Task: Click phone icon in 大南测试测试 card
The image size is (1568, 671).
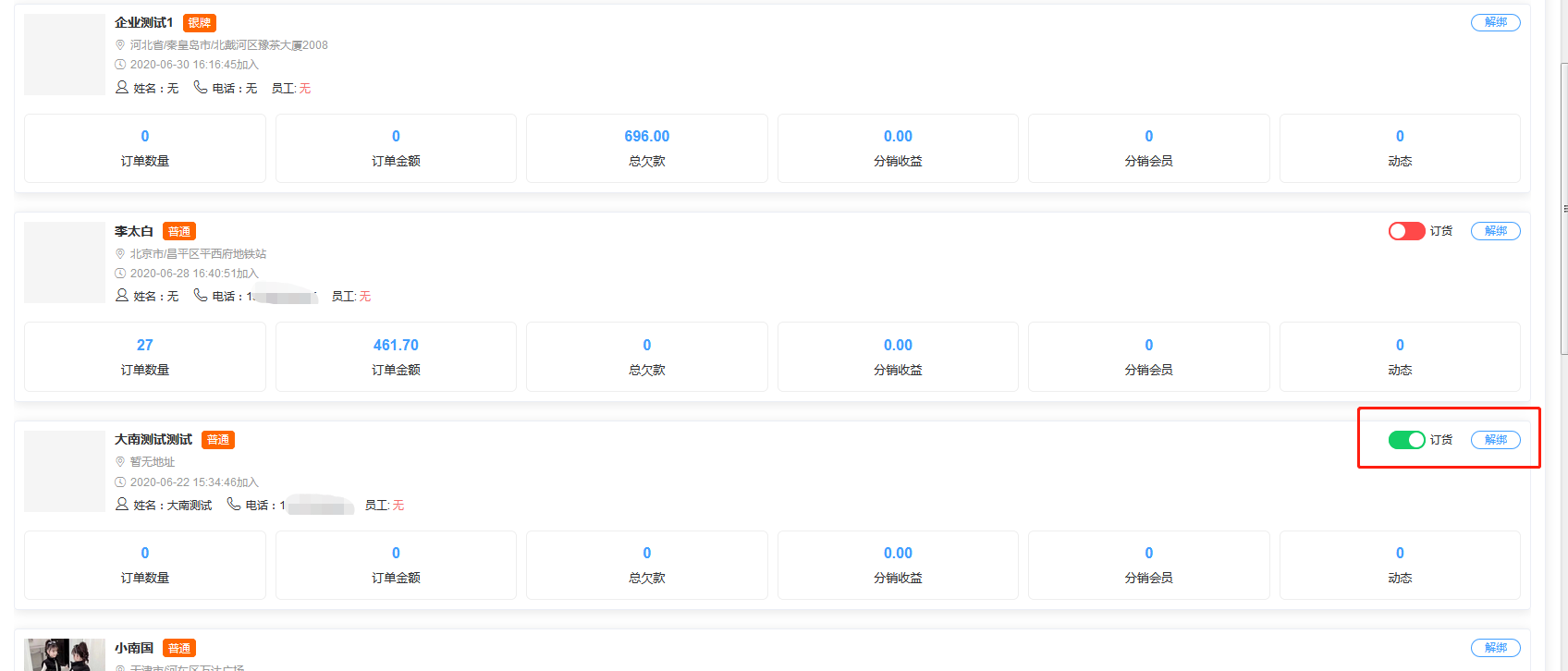Action: [234, 504]
